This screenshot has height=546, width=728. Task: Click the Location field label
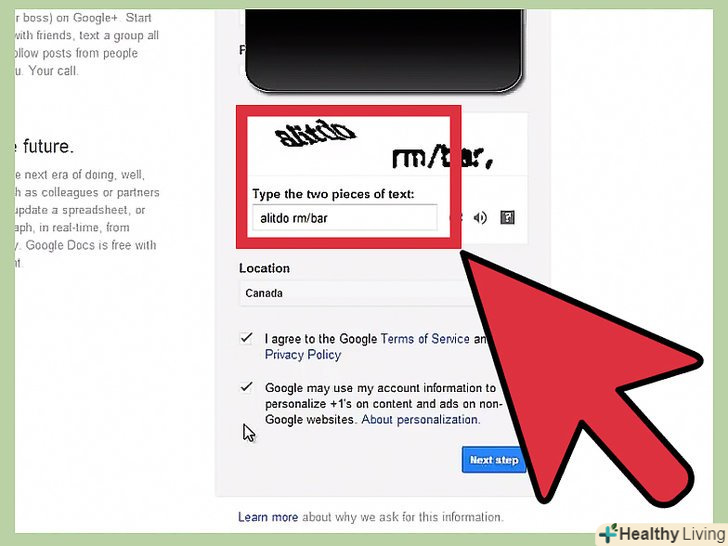[264, 268]
